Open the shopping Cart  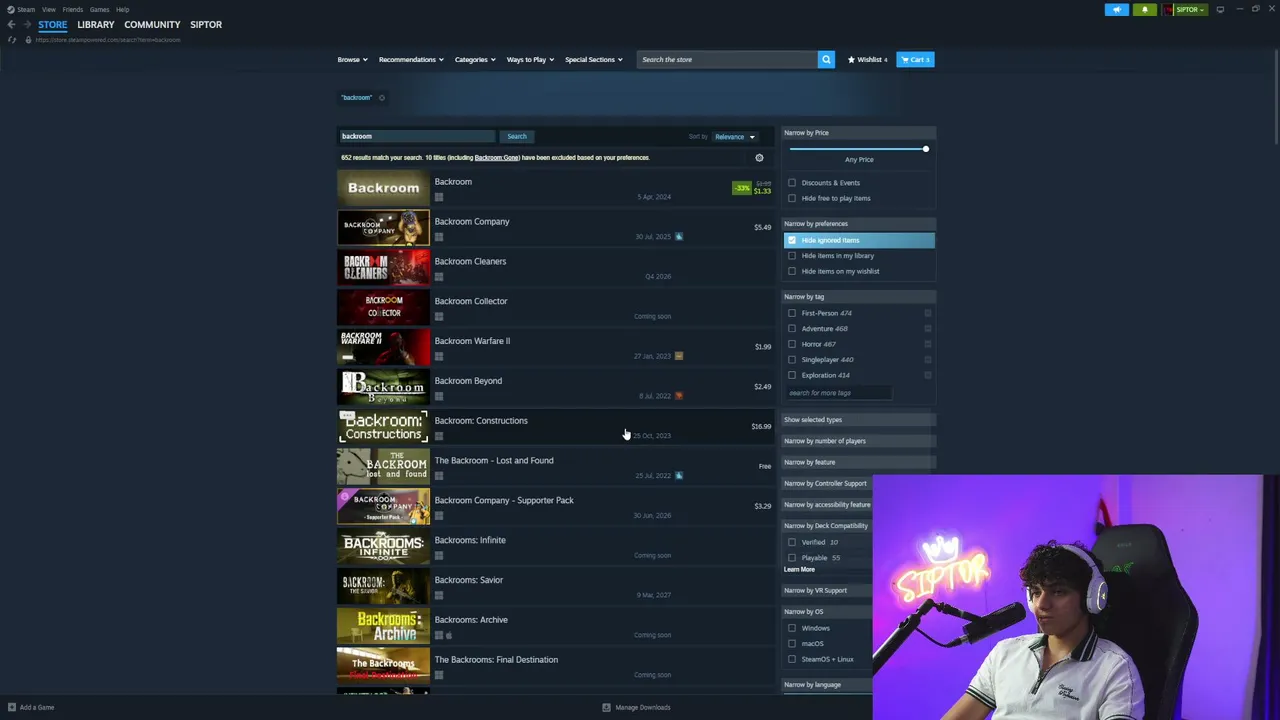point(915,59)
